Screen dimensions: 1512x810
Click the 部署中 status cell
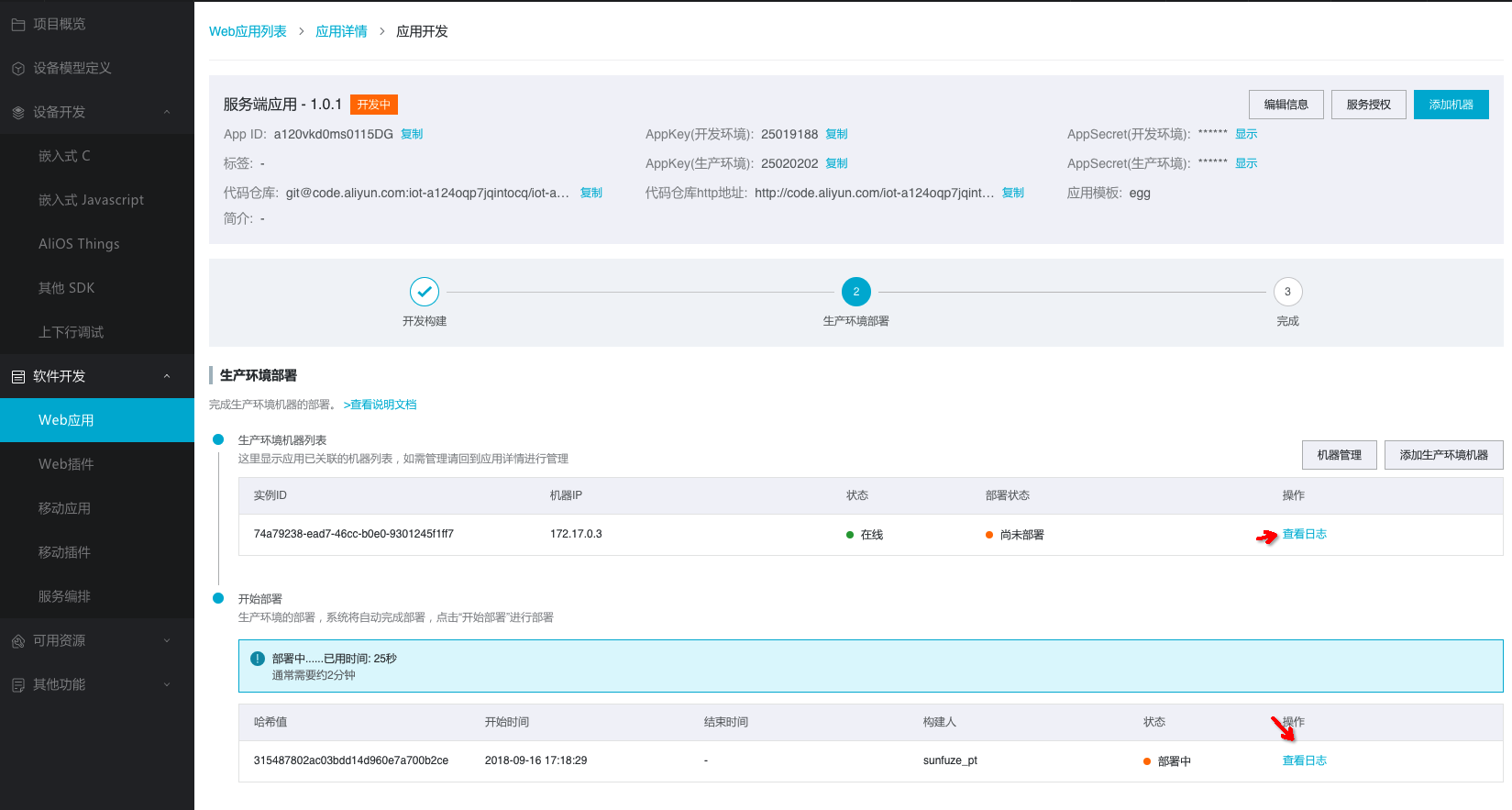pos(1167,761)
